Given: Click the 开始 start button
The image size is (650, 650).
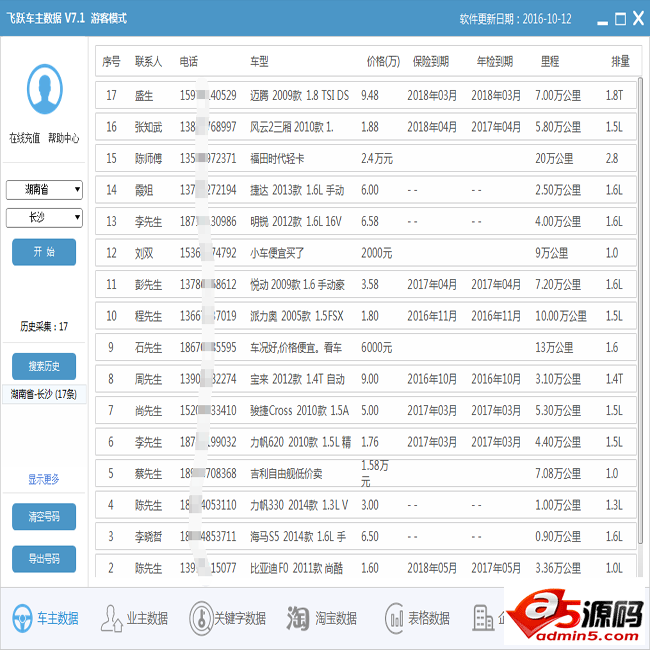Looking at the screenshot, I should point(44,252).
